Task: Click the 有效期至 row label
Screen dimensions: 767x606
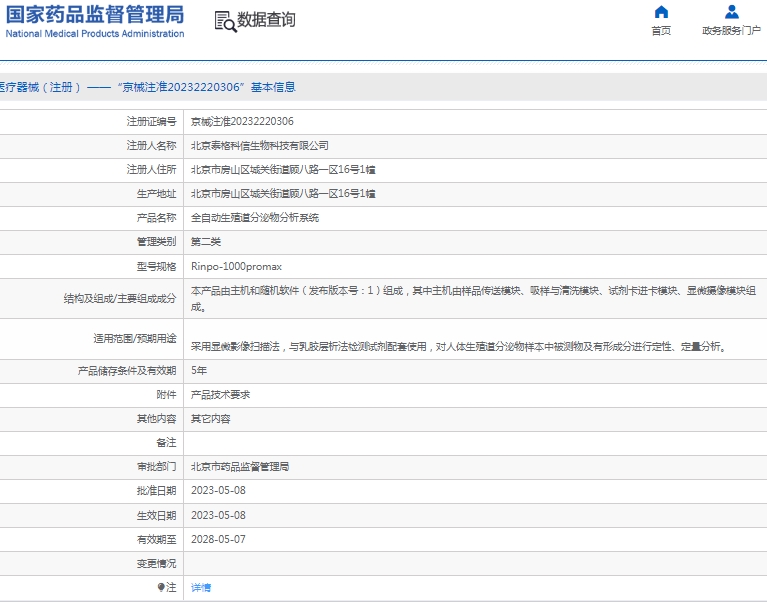Action: (x=156, y=539)
